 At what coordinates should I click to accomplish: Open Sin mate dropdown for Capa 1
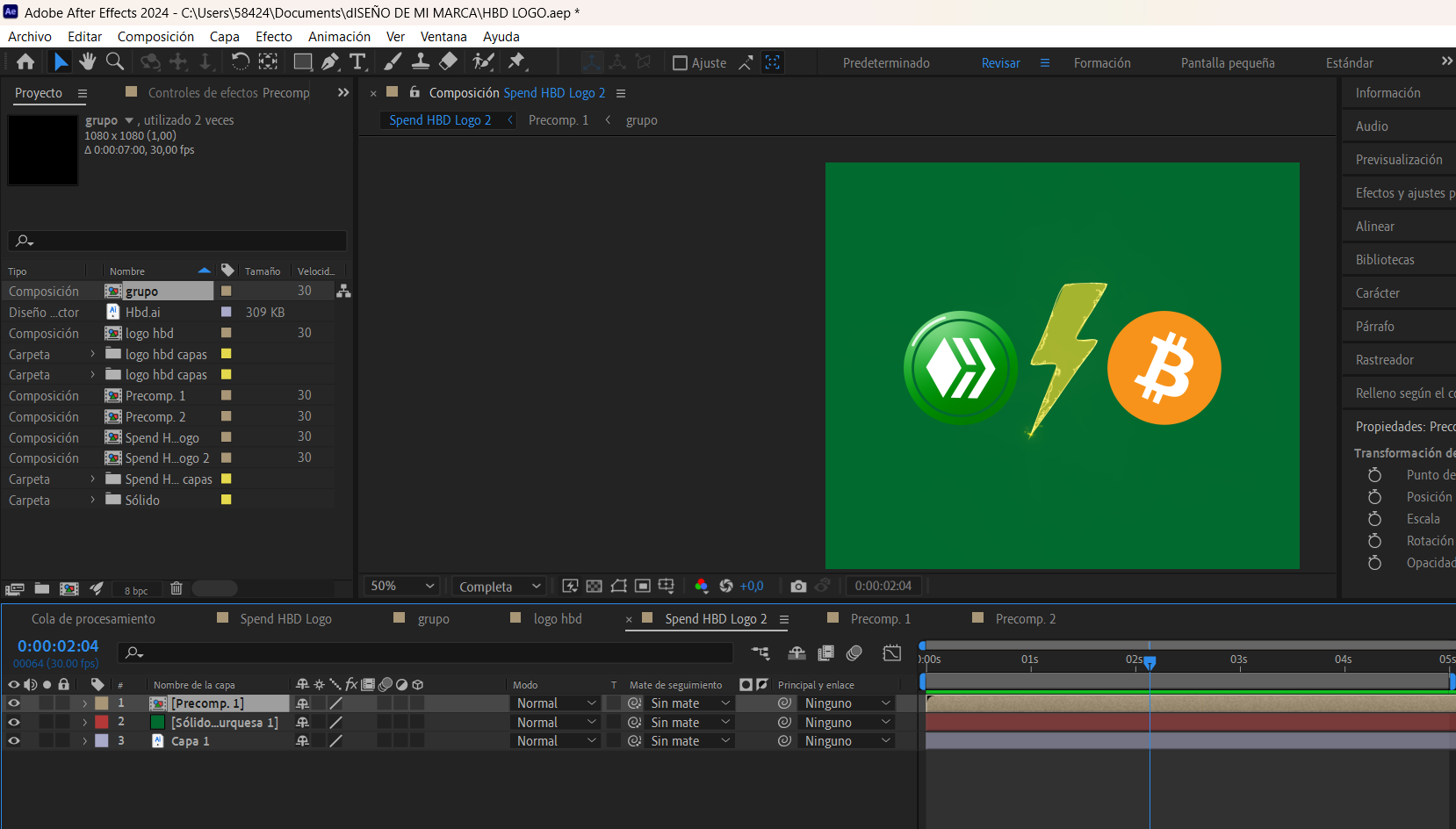tap(690, 741)
